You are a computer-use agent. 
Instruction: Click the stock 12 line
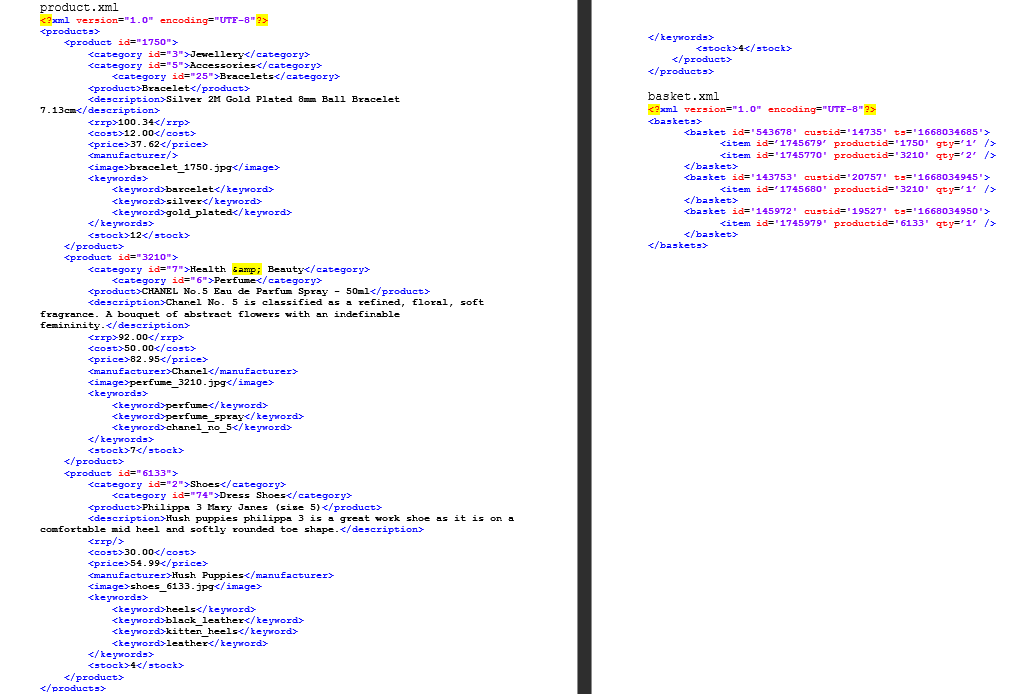pos(139,236)
